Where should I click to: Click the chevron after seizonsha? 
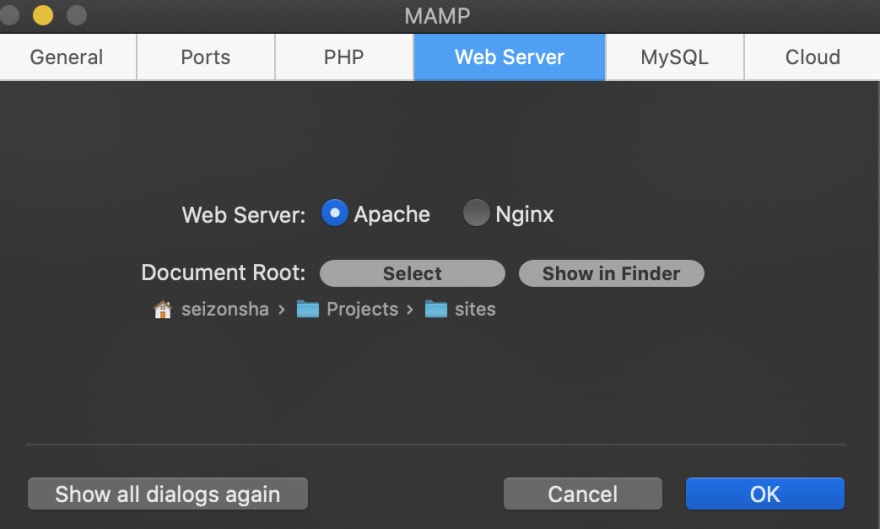pos(282,310)
